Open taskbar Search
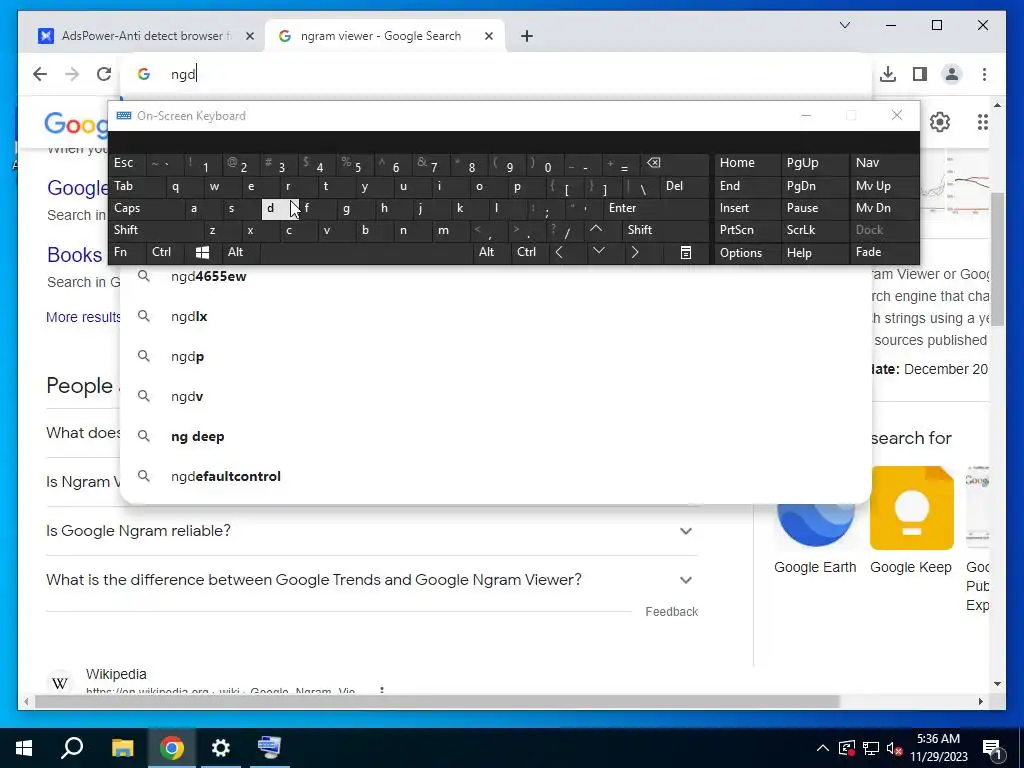 point(72,748)
